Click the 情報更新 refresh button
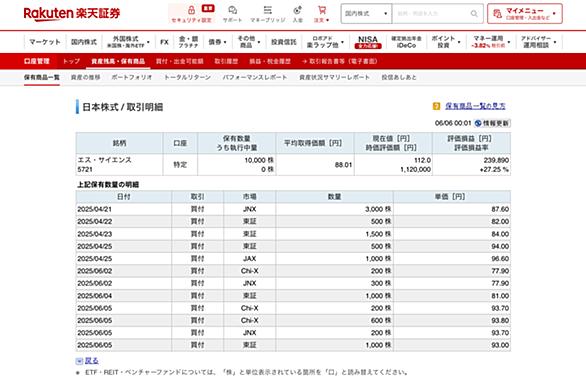Screen dimensions: 586x383 492,123
